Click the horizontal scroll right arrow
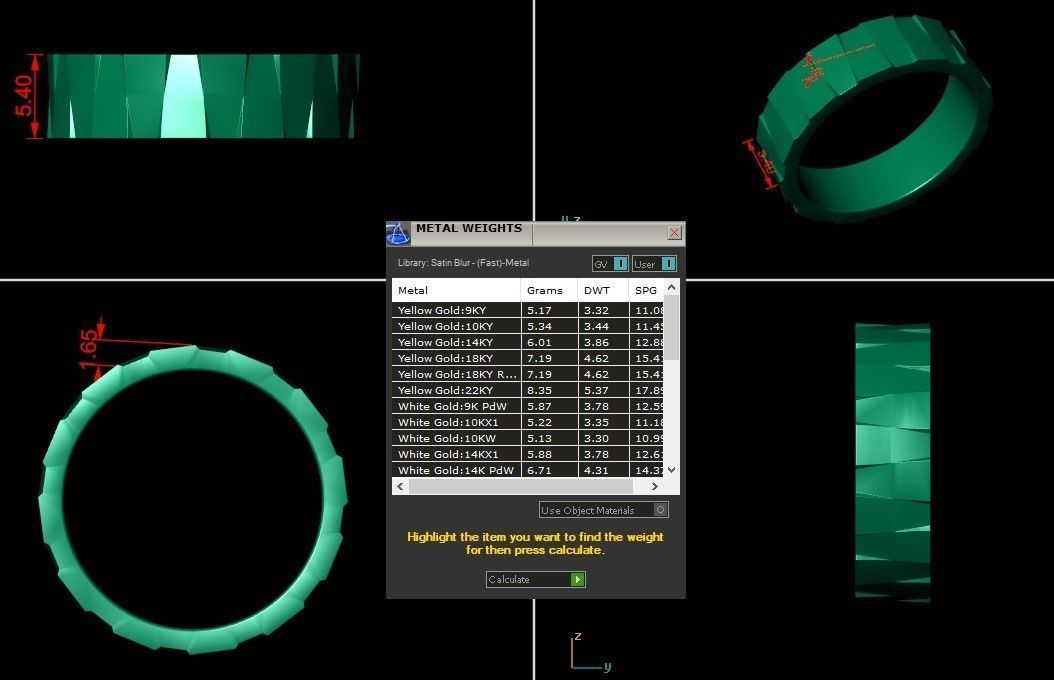The image size is (1054, 680). pos(655,486)
